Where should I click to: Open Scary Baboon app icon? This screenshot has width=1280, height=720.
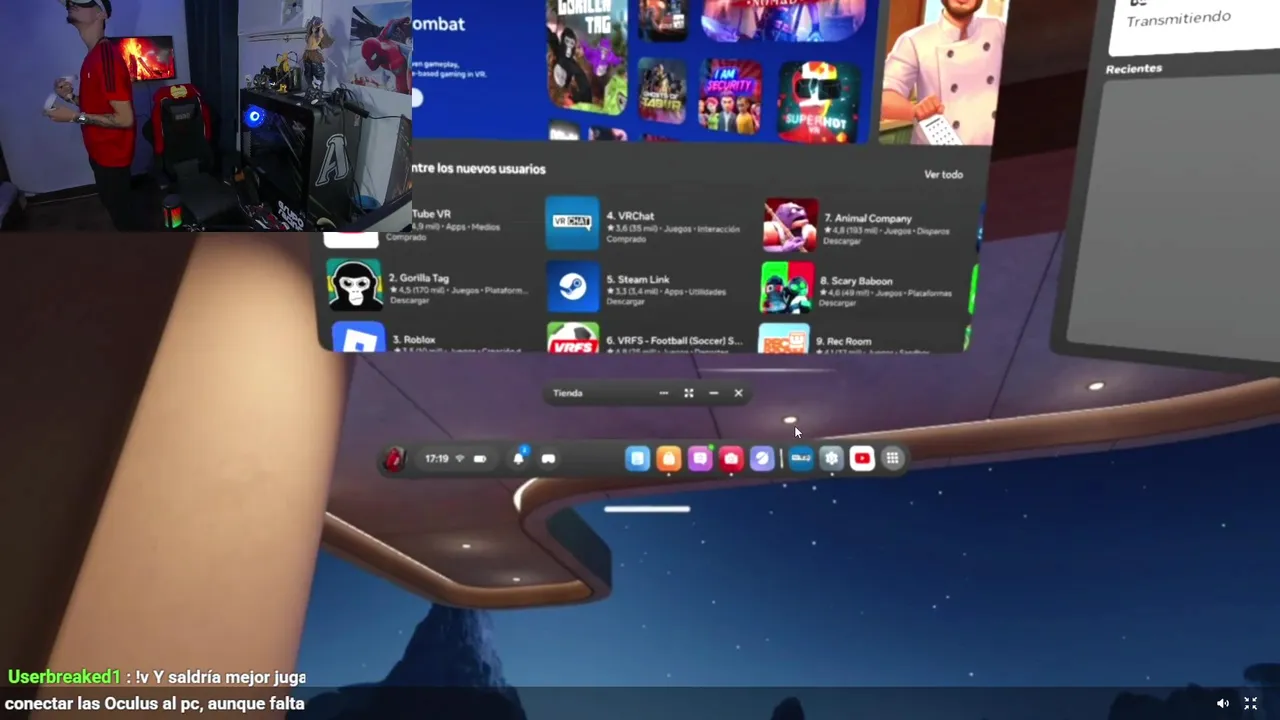coord(788,288)
